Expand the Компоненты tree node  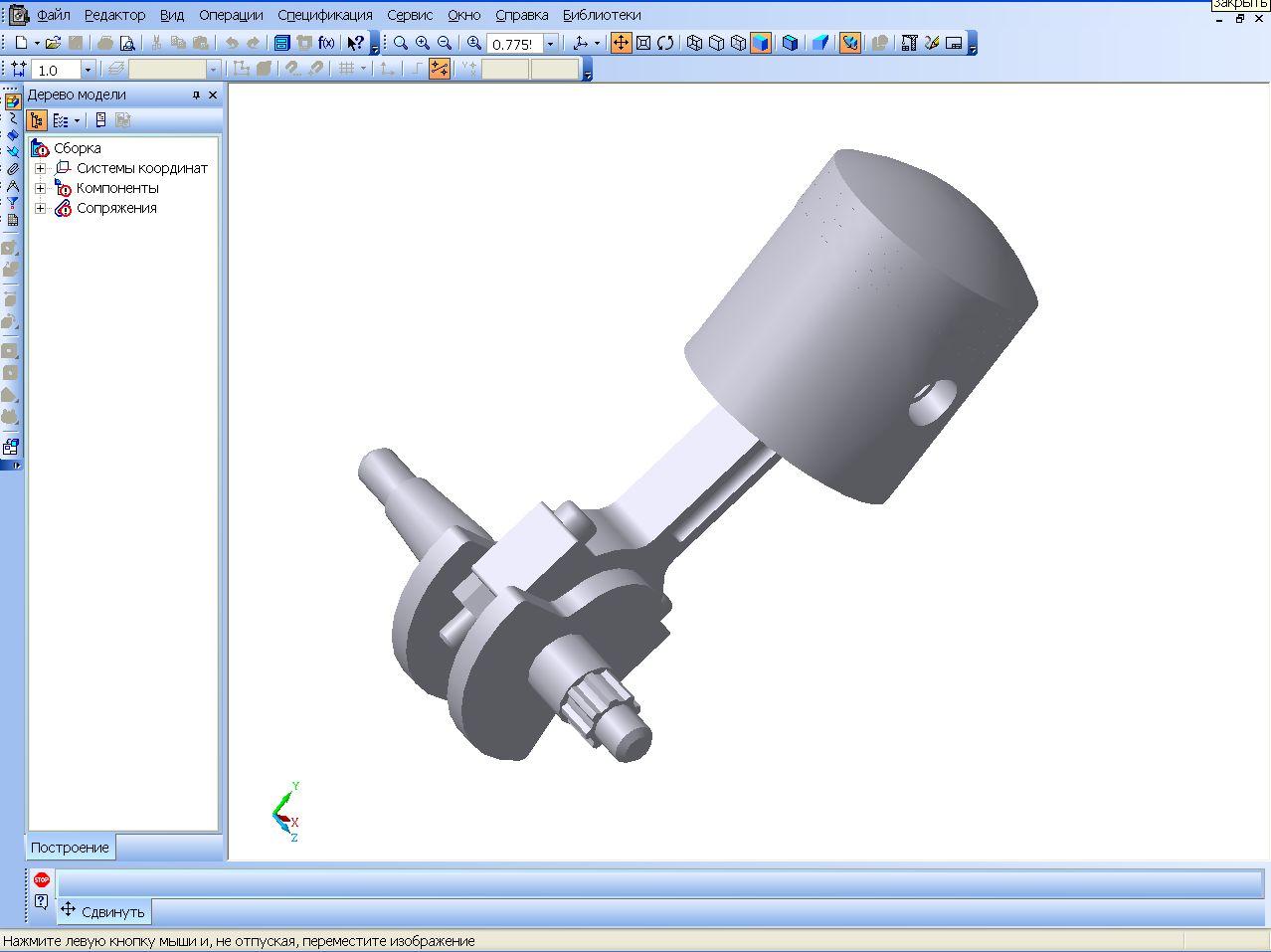[40, 188]
